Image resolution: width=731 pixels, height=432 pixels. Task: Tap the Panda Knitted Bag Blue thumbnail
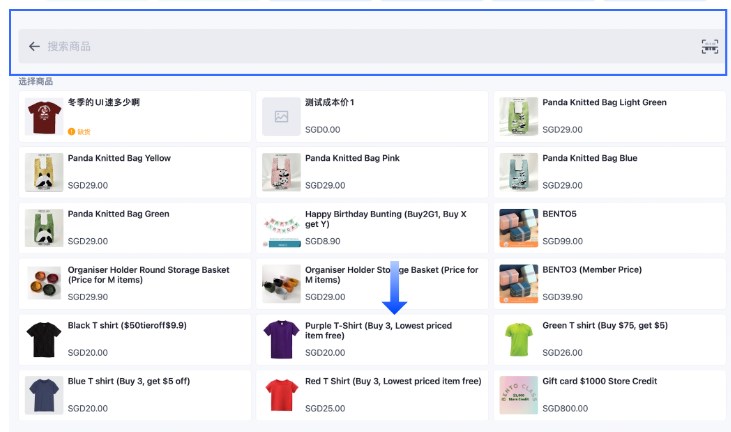(x=518, y=173)
